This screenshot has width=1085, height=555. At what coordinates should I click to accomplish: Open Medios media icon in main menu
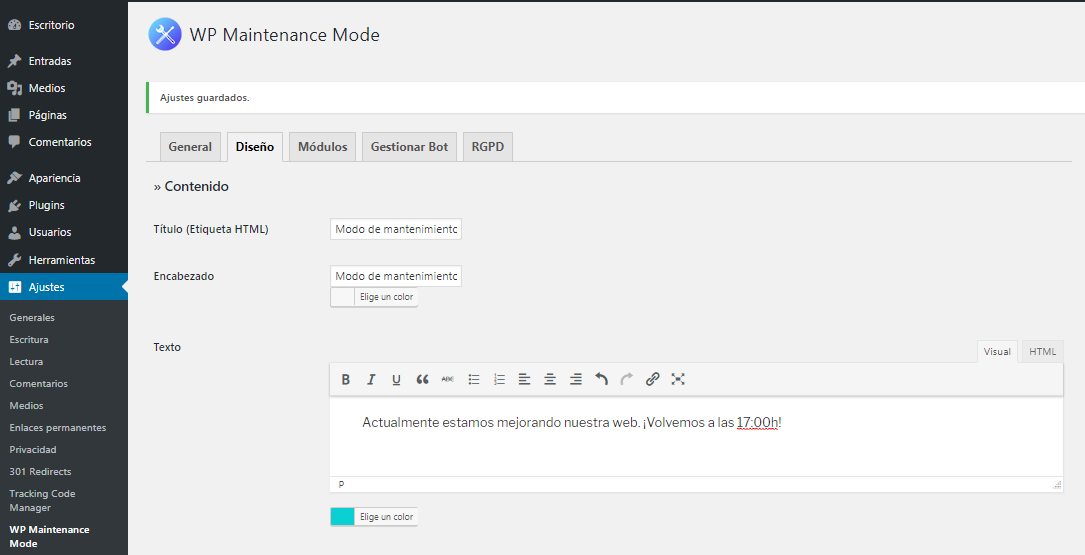[15, 88]
